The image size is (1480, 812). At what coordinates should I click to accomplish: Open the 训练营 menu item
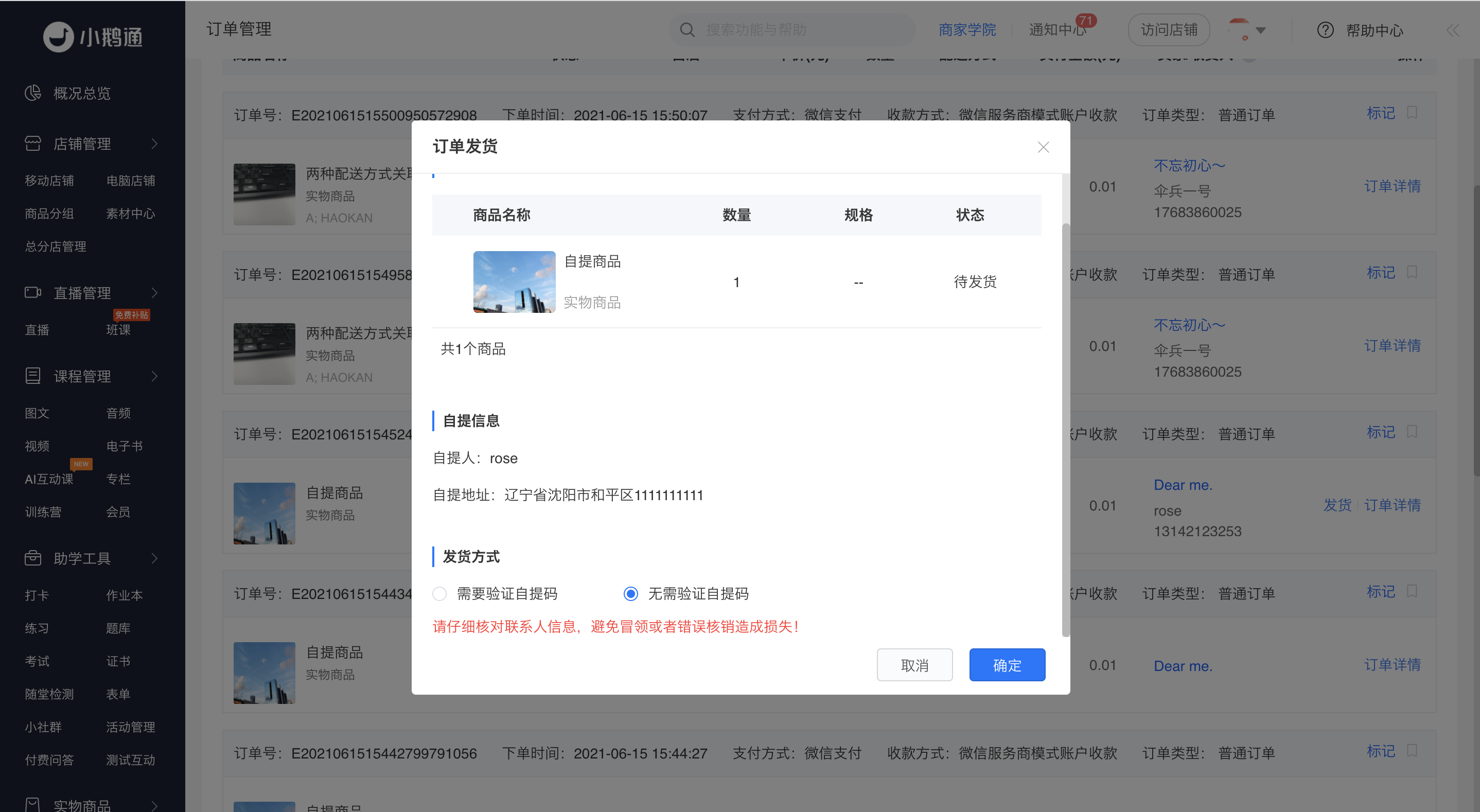(43, 512)
